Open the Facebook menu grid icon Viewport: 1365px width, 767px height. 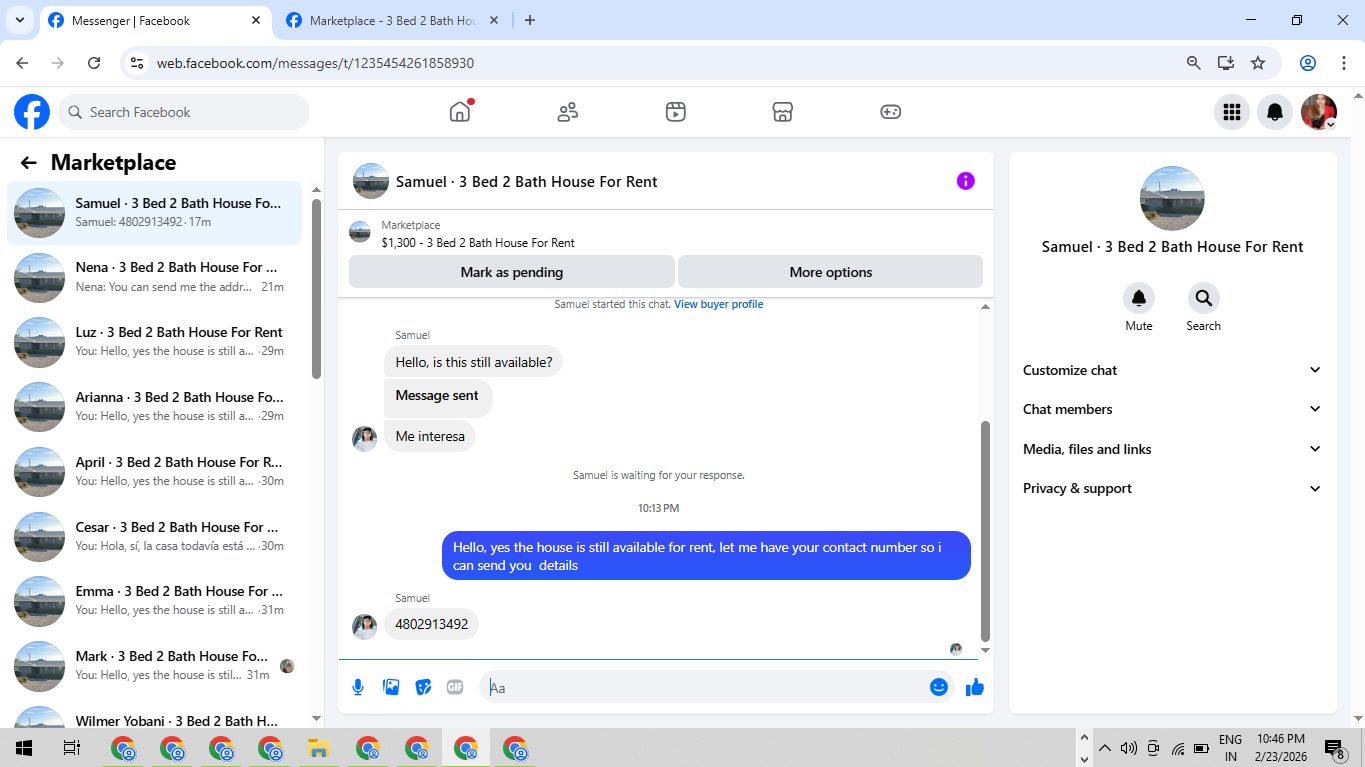[x=1232, y=112]
